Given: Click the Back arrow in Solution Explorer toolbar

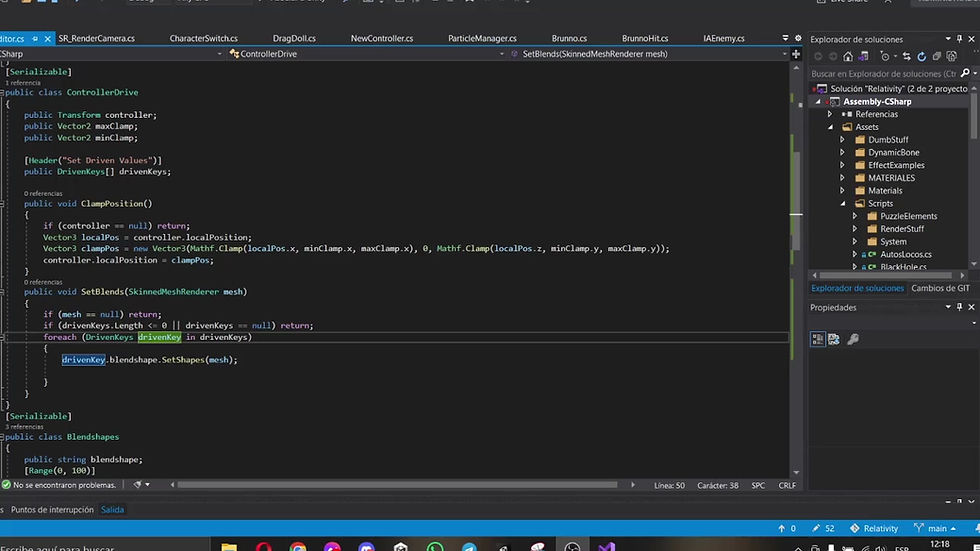Looking at the screenshot, I should 818,56.
